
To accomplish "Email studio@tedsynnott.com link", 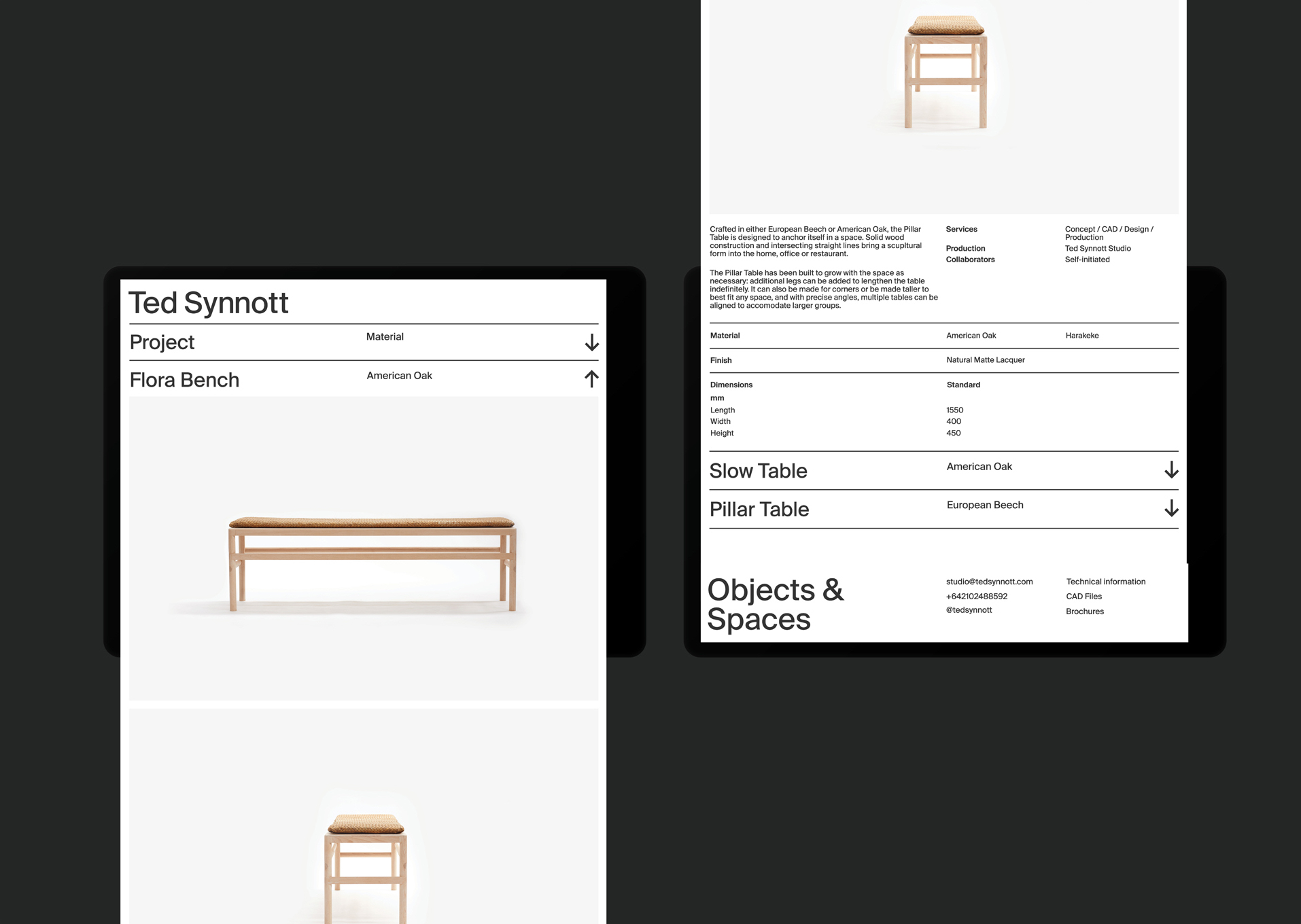I will click(x=989, y=582).
